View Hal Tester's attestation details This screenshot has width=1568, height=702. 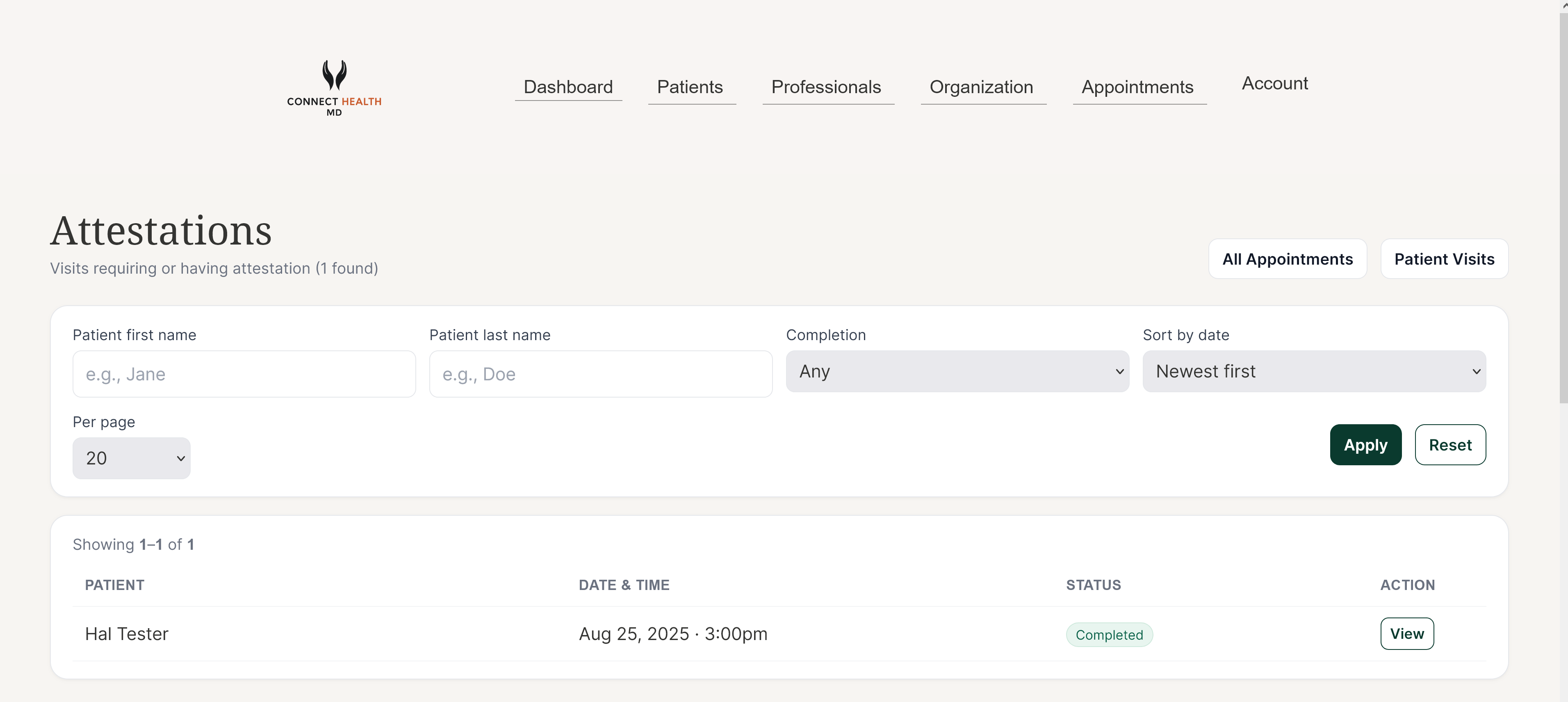[1407, 633]
